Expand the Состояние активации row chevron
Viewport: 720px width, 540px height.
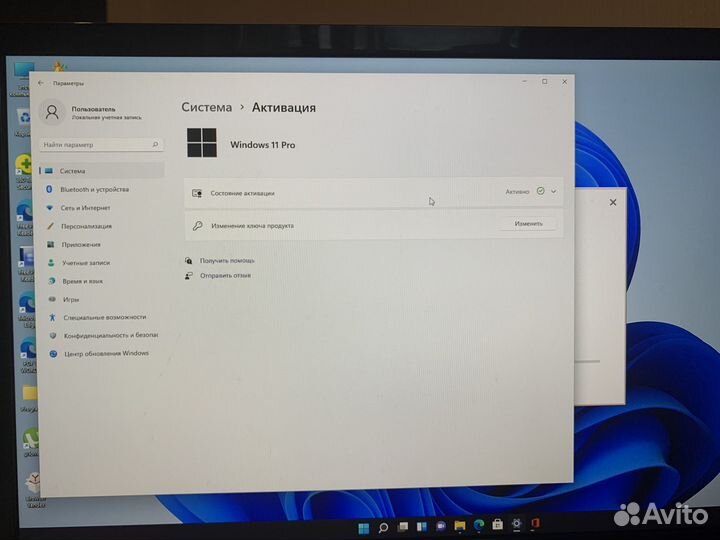pos(554,191)
